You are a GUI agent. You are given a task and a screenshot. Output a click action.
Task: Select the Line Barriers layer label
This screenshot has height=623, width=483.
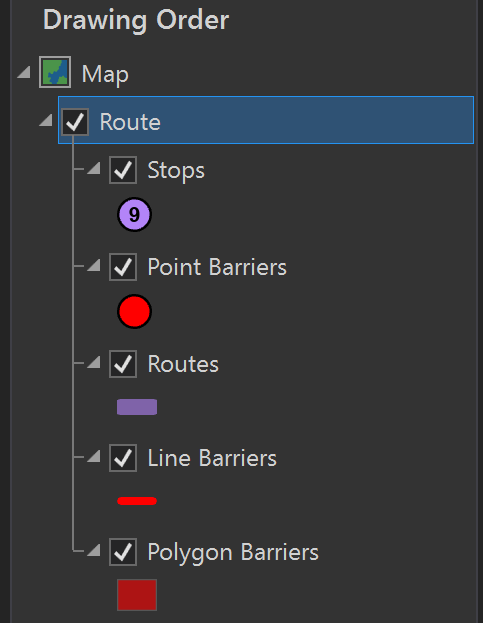[212, 458]
